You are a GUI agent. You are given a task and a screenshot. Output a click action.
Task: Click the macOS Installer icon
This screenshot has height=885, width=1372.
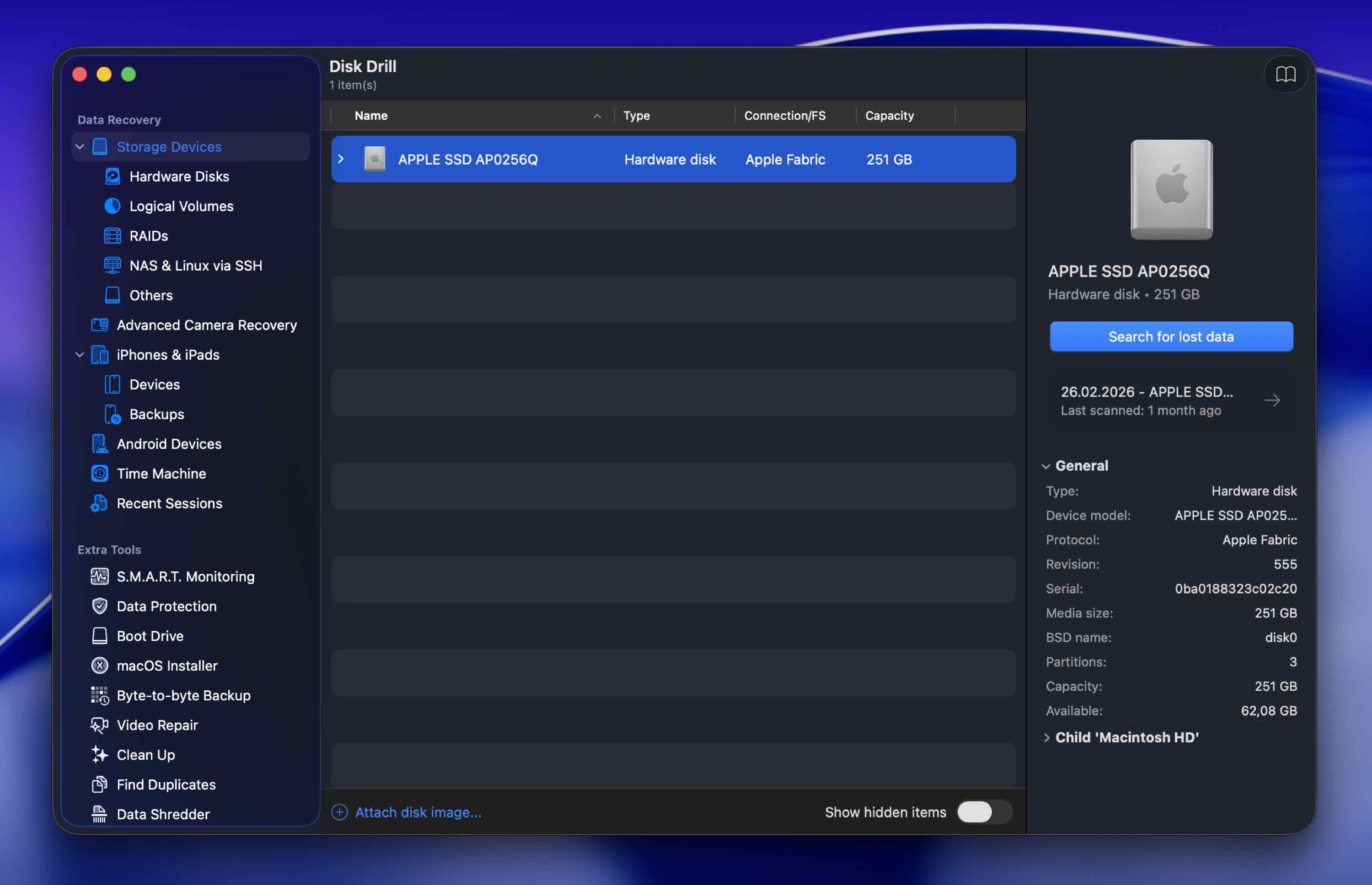(x=99, y=666)
